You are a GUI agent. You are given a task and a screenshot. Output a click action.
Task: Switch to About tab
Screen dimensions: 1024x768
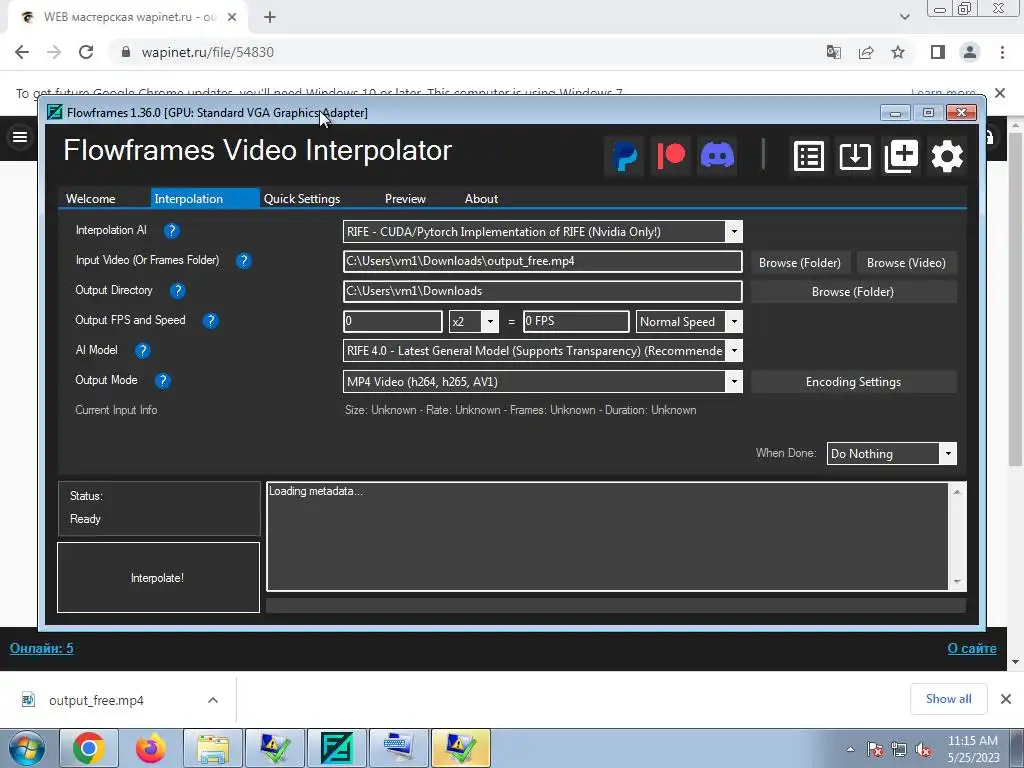(481, 199)
